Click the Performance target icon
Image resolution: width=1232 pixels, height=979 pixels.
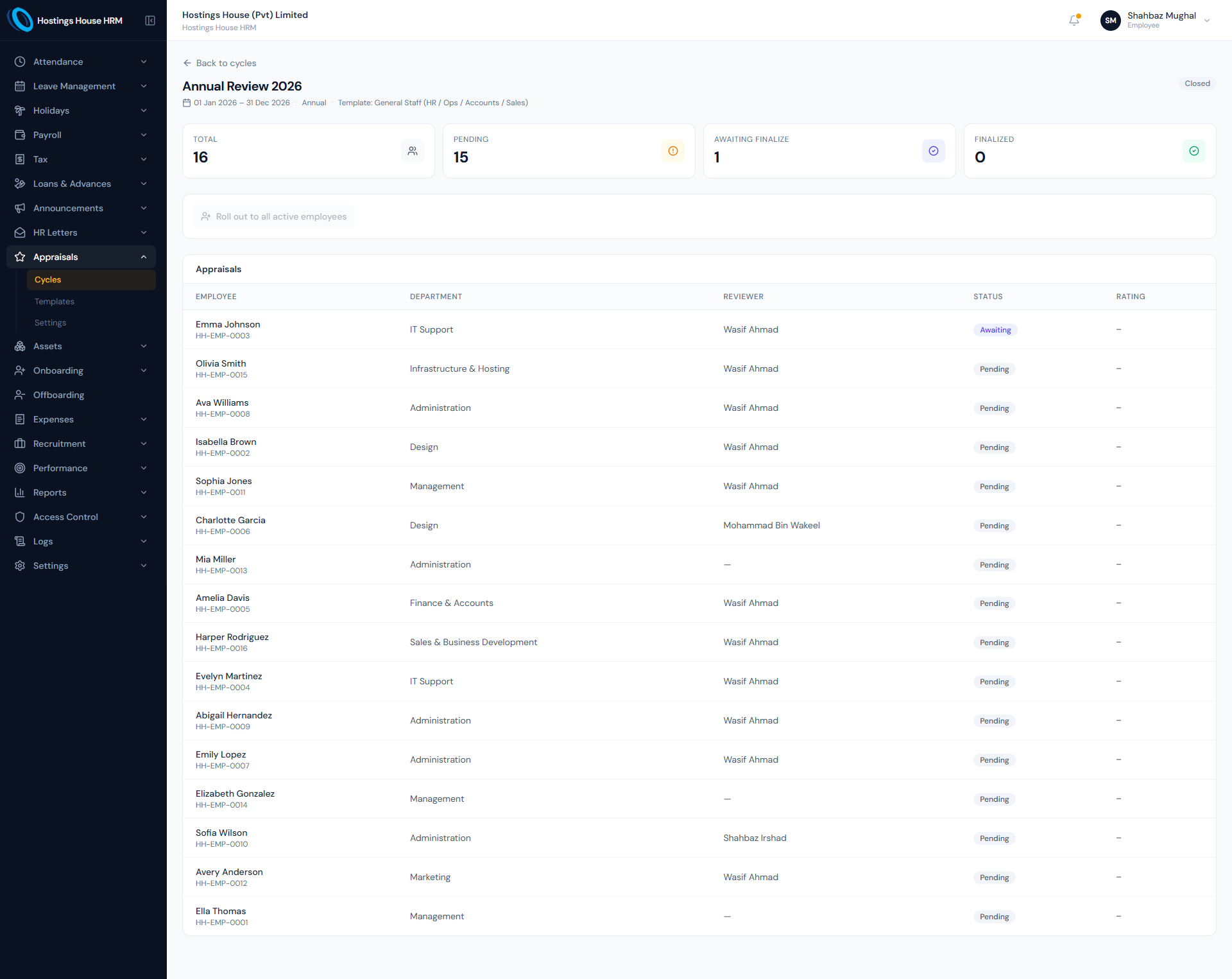click(20, 468)
